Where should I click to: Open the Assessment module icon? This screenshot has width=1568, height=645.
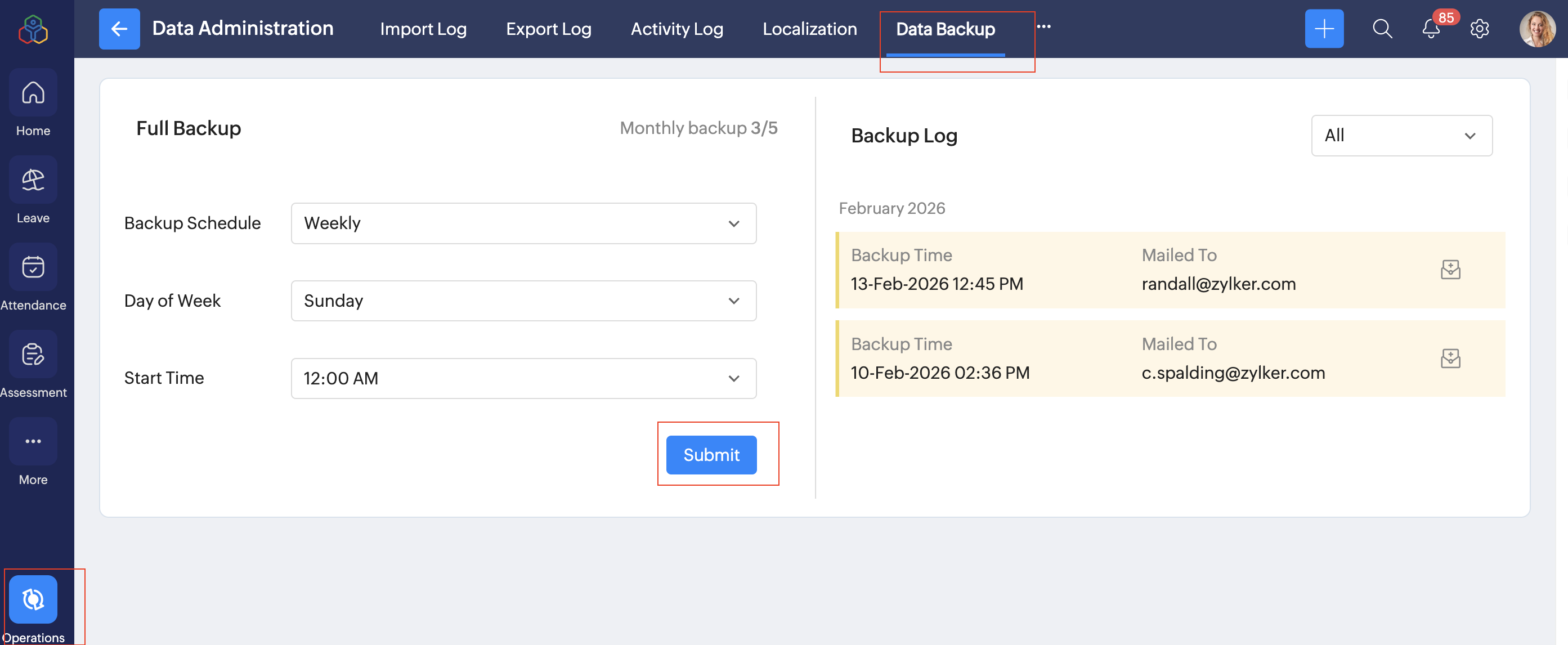click(33, 354)
